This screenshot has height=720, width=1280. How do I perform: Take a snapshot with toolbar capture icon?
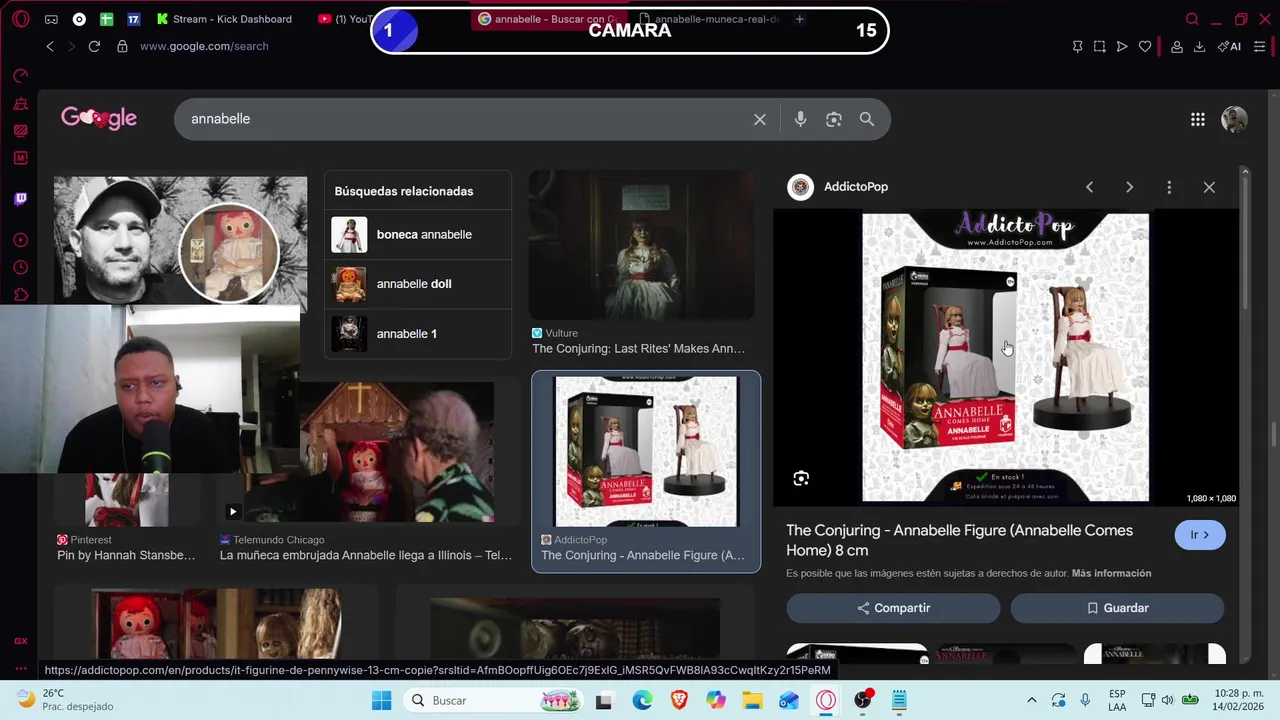[1099, 46]
